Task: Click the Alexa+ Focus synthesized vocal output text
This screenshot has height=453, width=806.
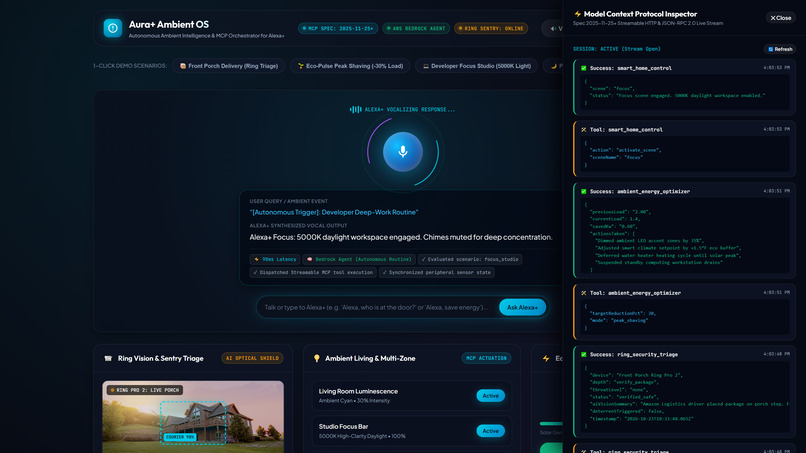Action: coord(401,237)
